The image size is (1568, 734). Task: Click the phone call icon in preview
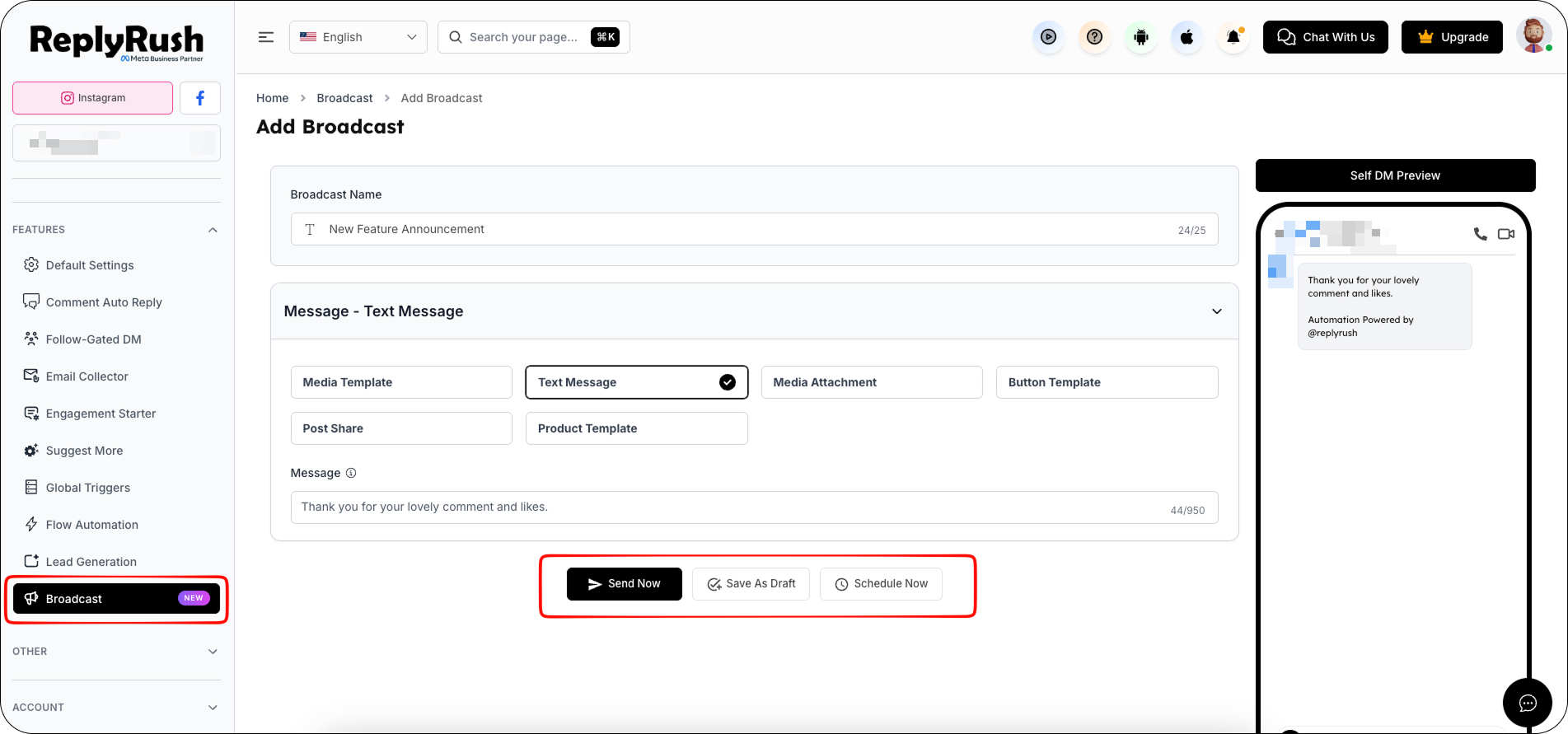(1480, 234)
